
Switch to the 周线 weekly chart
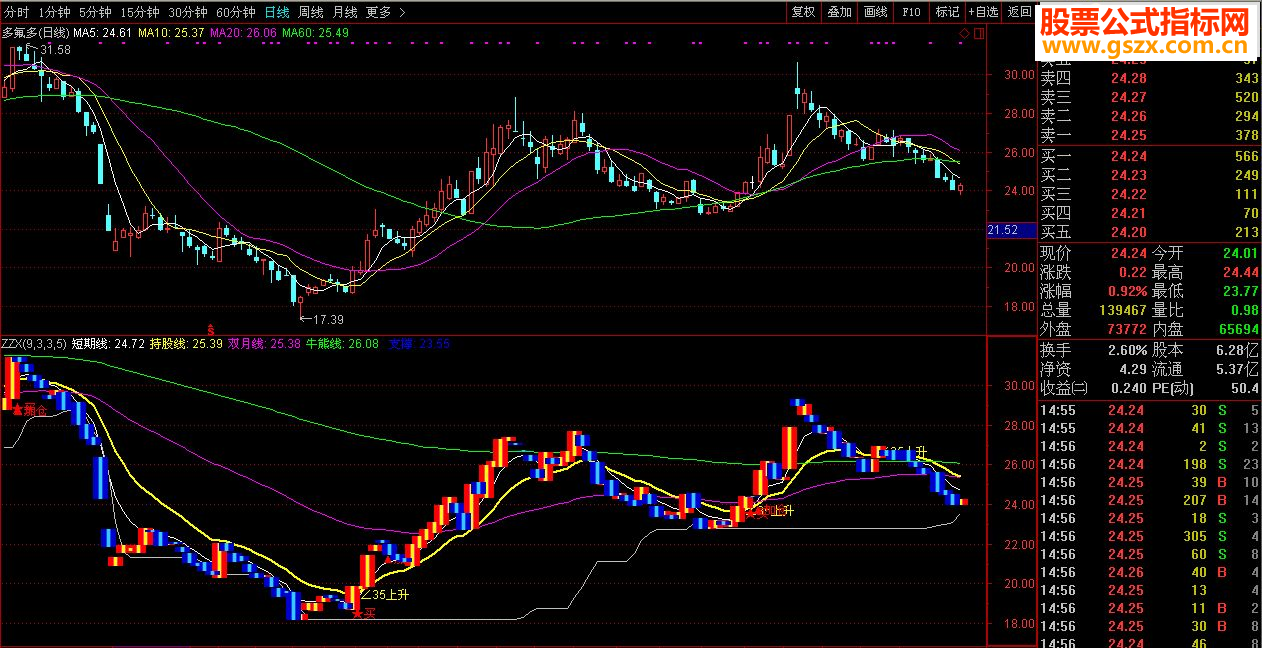point(311,12)
